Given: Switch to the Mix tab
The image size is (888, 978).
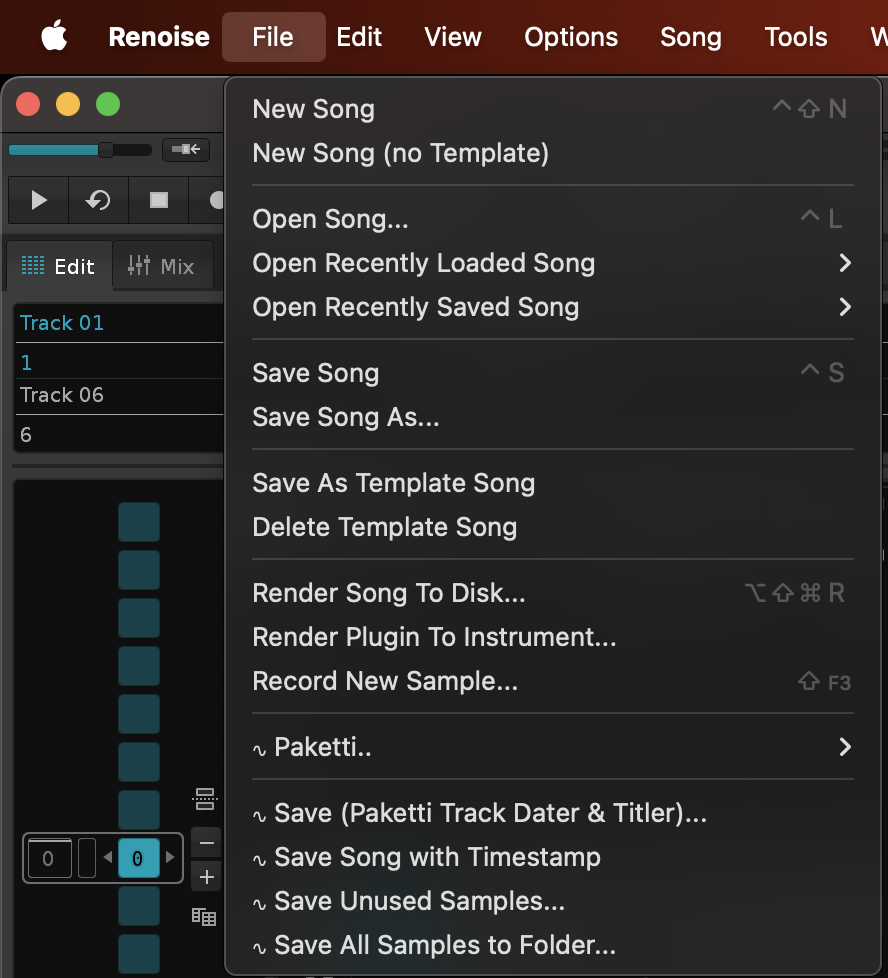Looking at the screenshot, I should point(163,266).
